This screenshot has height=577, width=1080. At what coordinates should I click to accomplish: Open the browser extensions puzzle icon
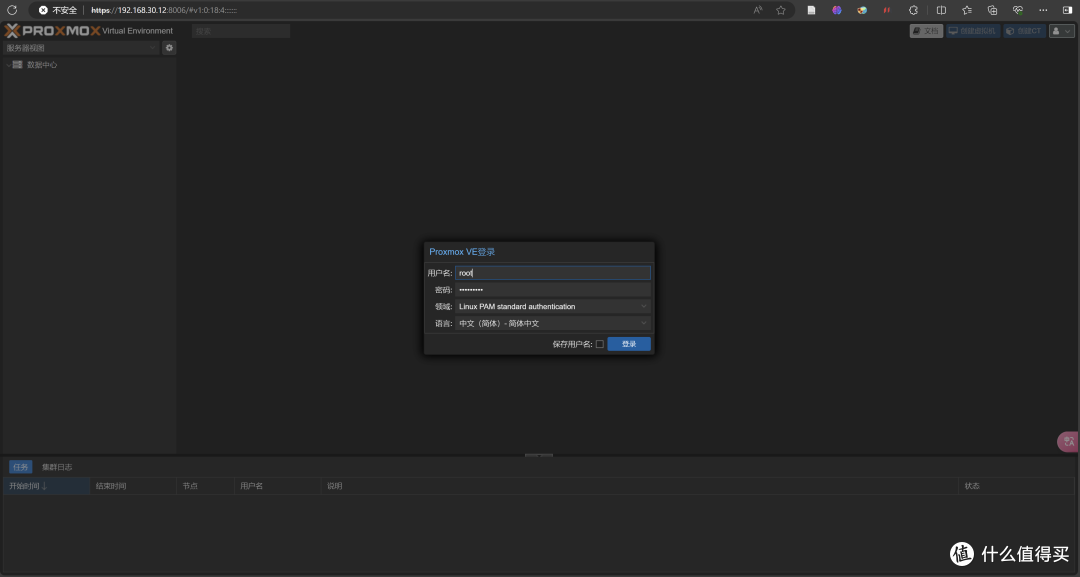point(913,10)
